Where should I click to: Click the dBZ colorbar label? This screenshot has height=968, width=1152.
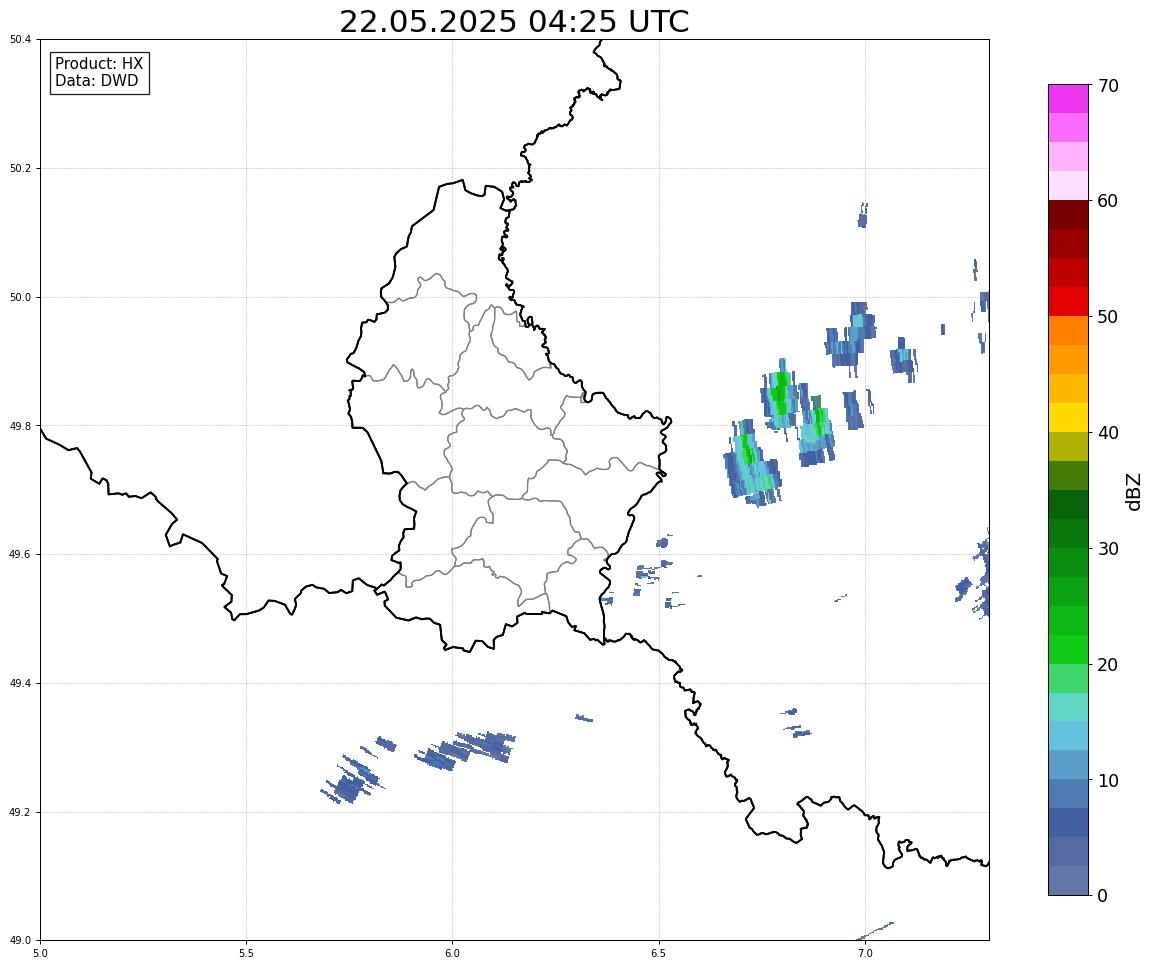(x=1134, y=491)
